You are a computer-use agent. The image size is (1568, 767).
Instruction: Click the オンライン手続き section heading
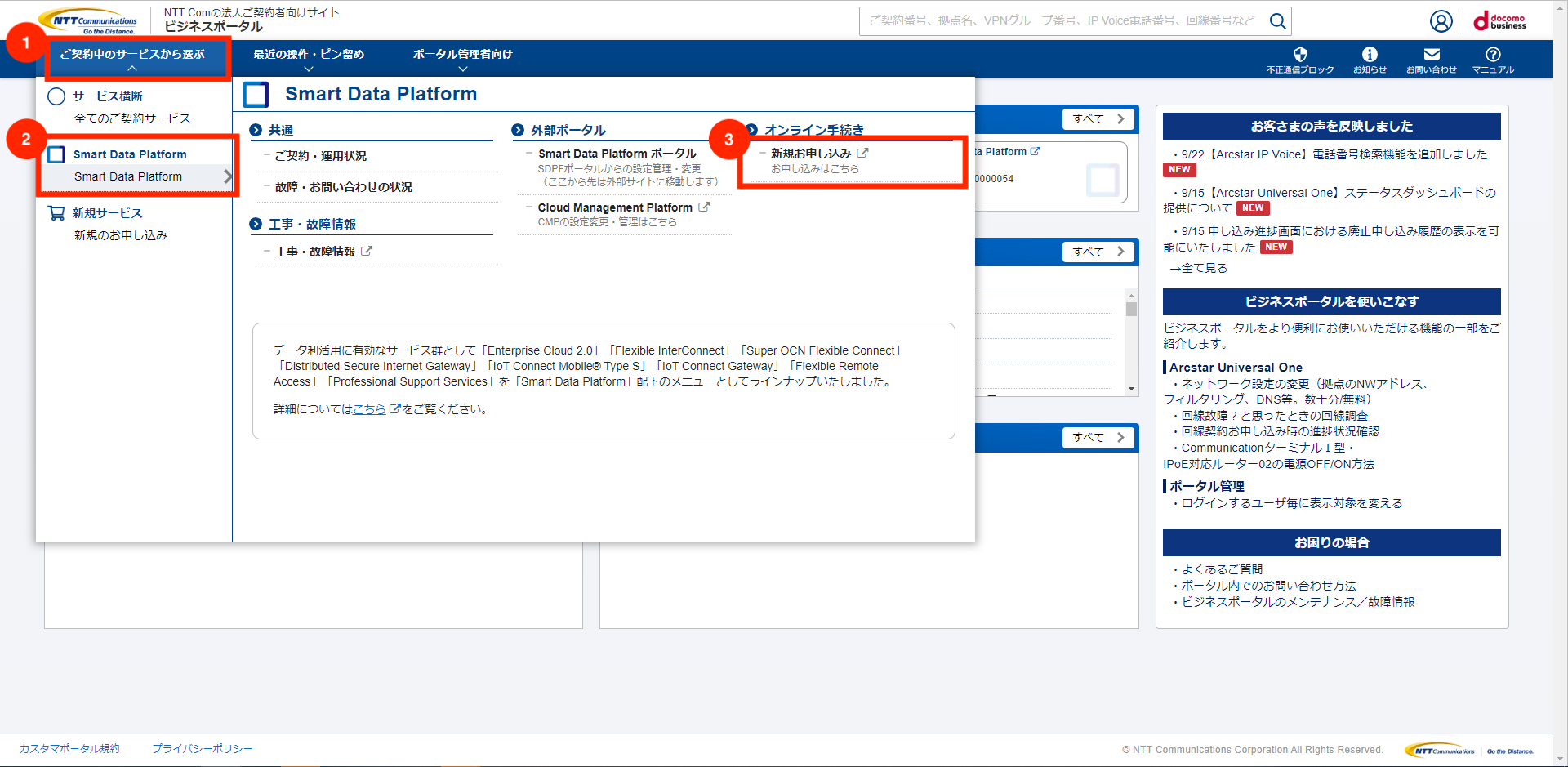(x=814, y=130)
